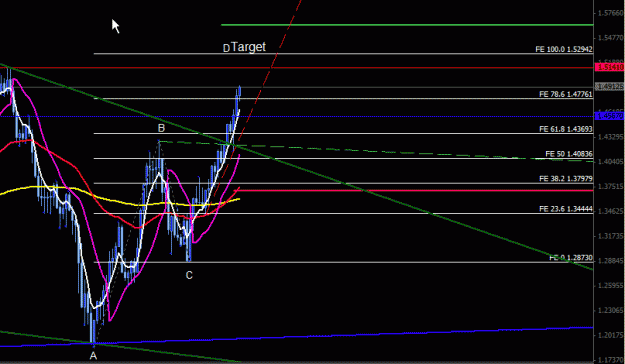This screenshot has width=625, height=364.
Task: Click the 'FE 23.6 1.34444' level label
Action: click(x=566, y=209)
